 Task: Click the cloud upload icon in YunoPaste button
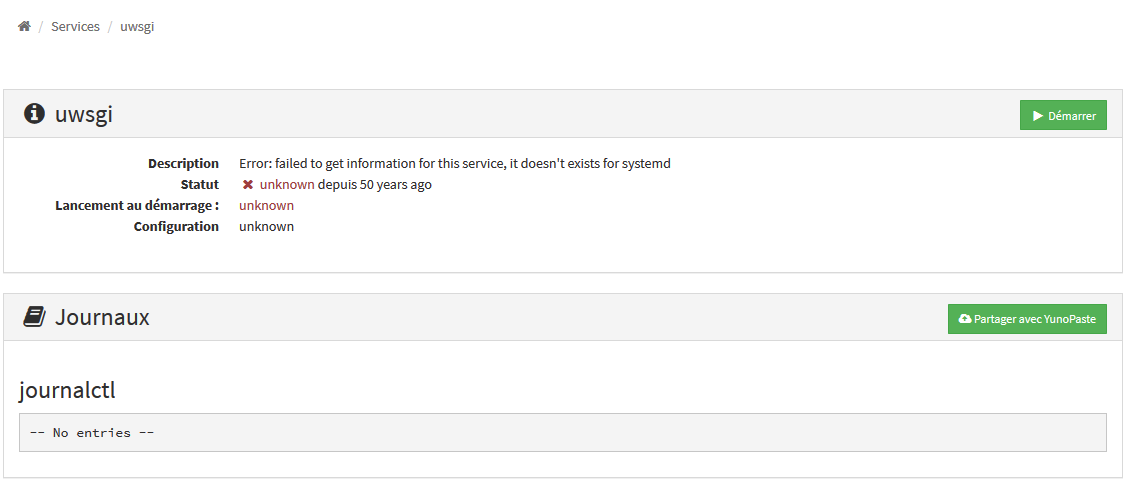[x=964, y=319]
